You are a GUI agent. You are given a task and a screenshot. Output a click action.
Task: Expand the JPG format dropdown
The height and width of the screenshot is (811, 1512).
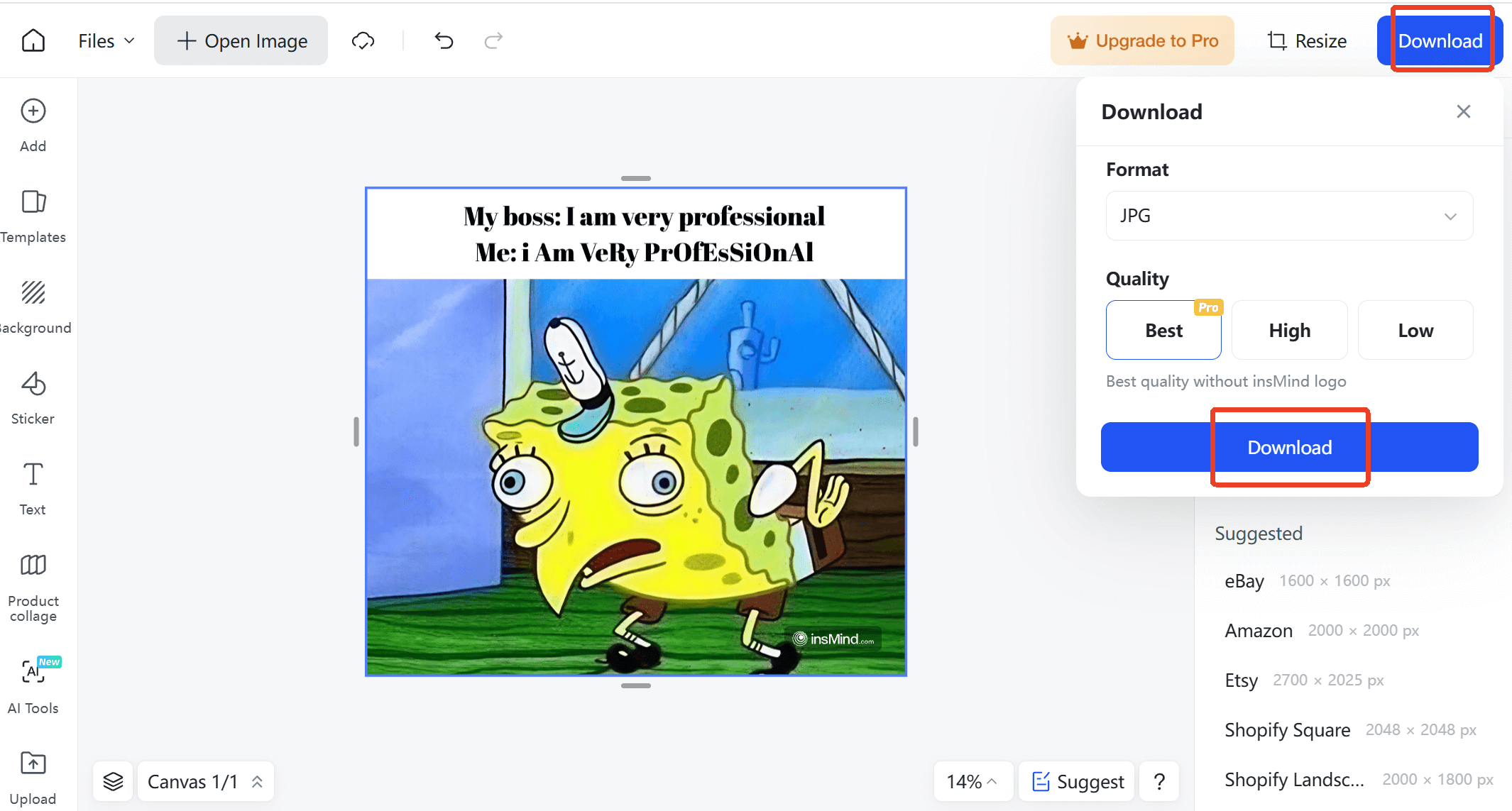1289,216
